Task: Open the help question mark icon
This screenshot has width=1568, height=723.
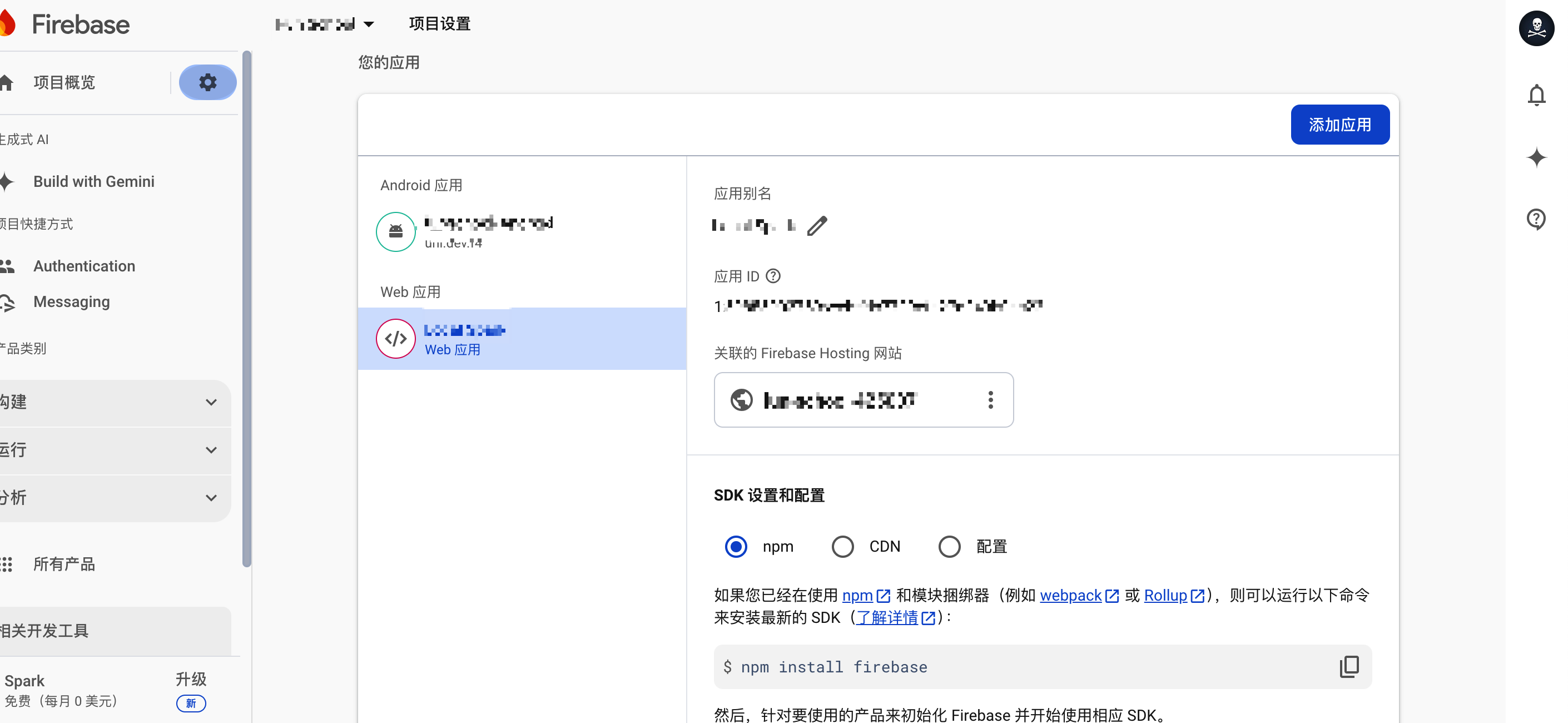Action: (x=1536, y=219)
